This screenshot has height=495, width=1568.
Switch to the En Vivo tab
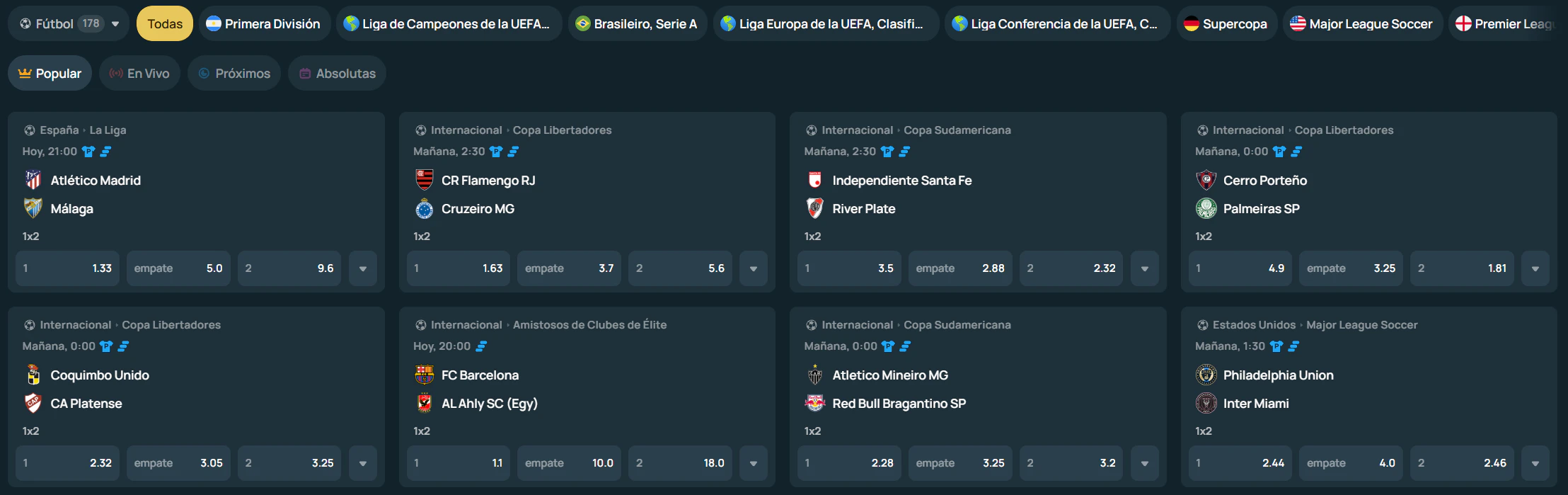click(x=139, y=73)
